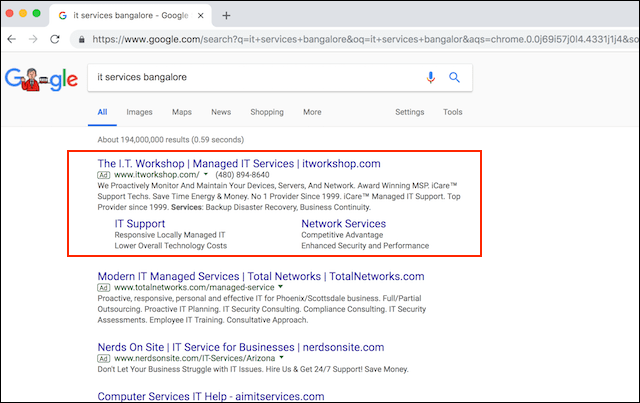
Task: Open 'Computer Services IT Help - aimitservices.com' result
Action: click(x=211, y=396)
